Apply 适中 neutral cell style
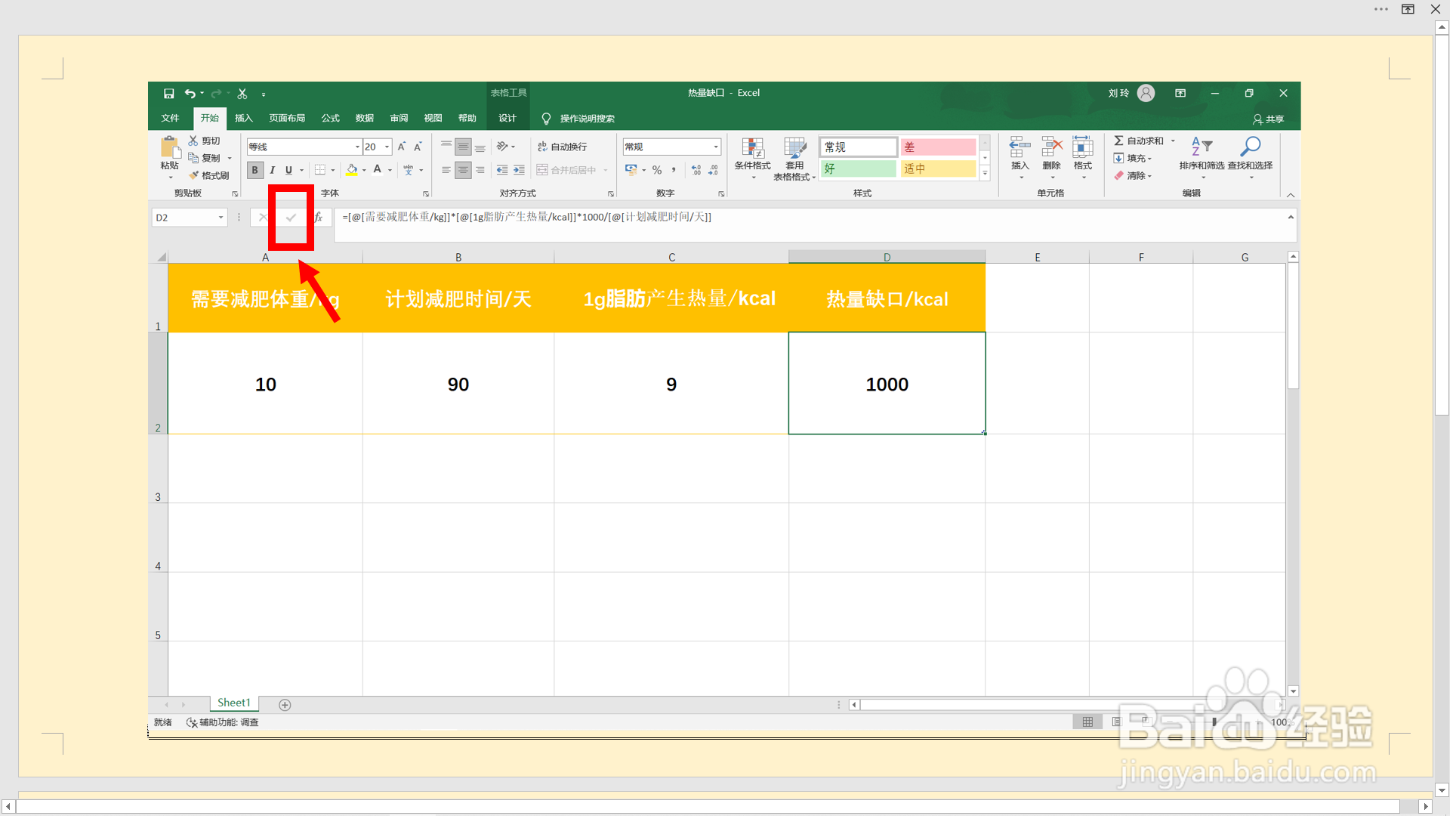This screenshot has height=822, width=1456. [938, 168]
